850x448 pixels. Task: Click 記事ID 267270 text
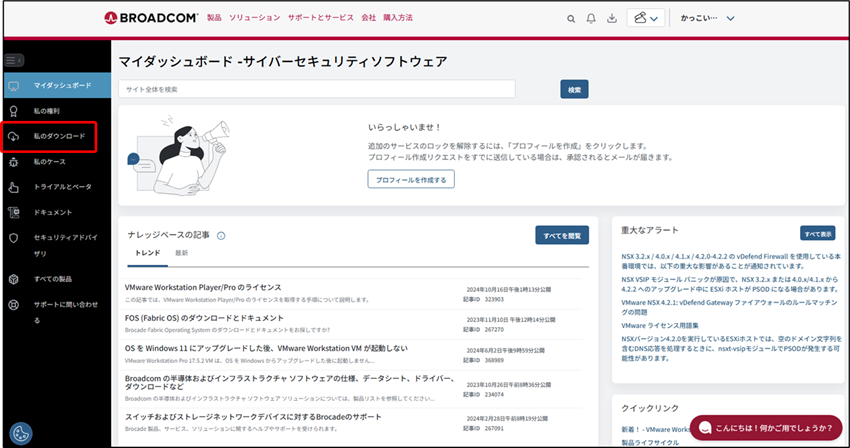[x=484, y=330]
